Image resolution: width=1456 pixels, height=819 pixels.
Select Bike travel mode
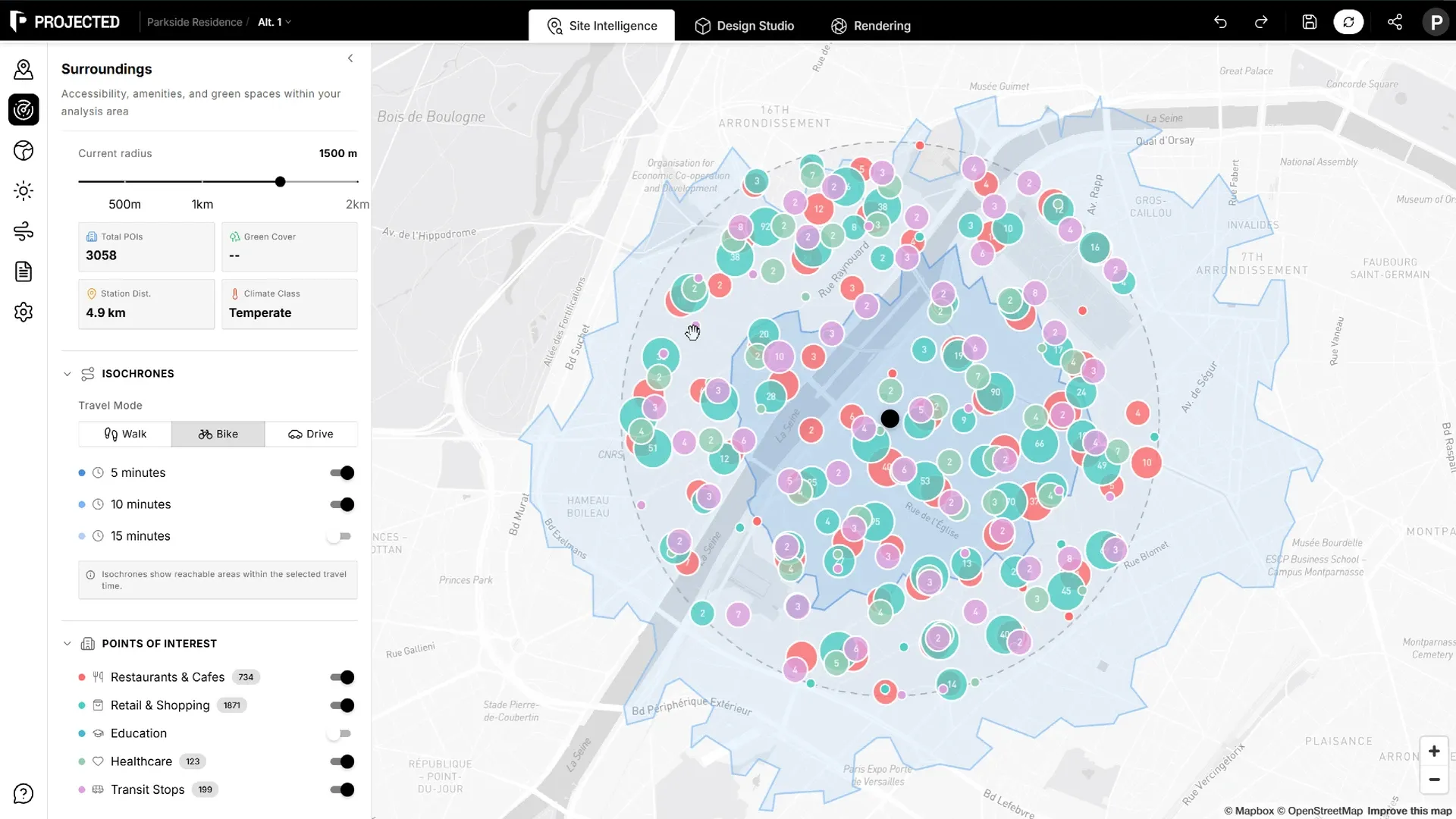[x=218, y=434]
